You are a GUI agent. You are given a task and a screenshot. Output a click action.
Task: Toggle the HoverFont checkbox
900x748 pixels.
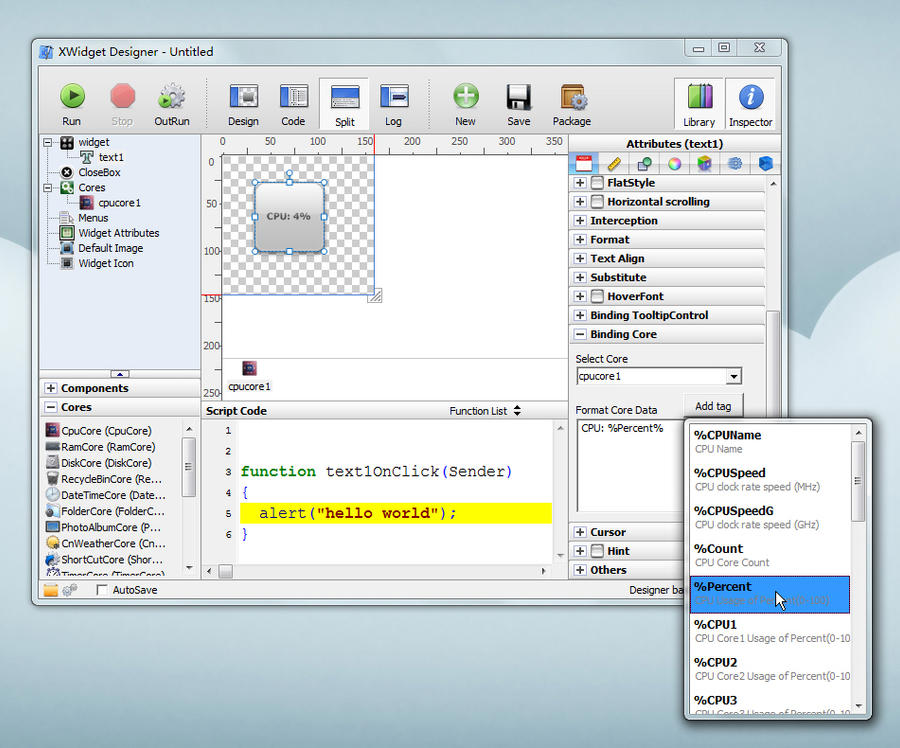(x=597, y=297)
